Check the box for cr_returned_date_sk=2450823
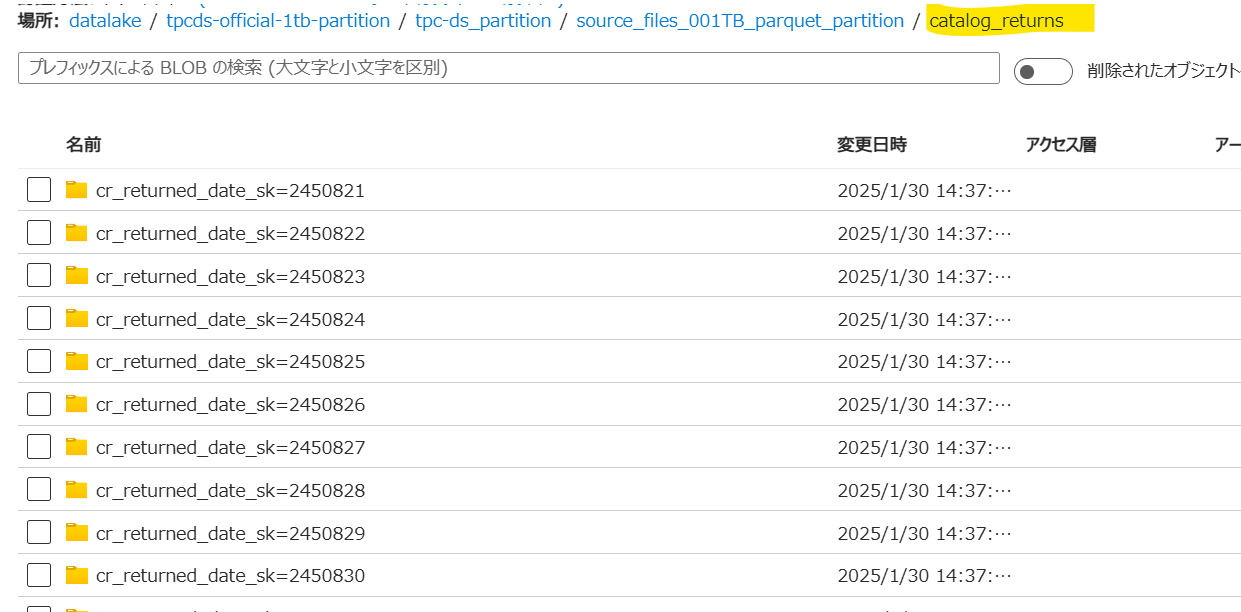This screenshot has height=612, width=1241. click(x=39, y=276)
